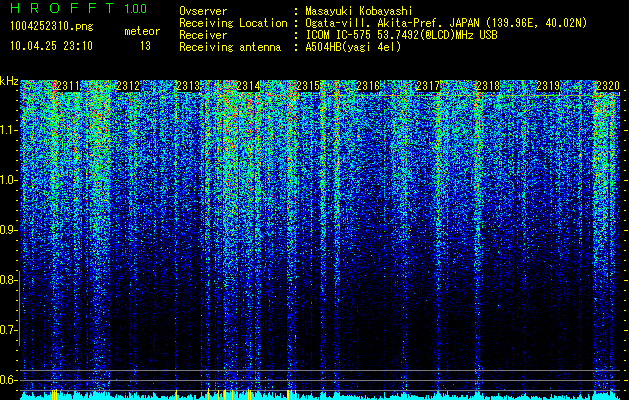Click the kHz axis unit label
Screen dimensions: 629x400
coord(9,81)
